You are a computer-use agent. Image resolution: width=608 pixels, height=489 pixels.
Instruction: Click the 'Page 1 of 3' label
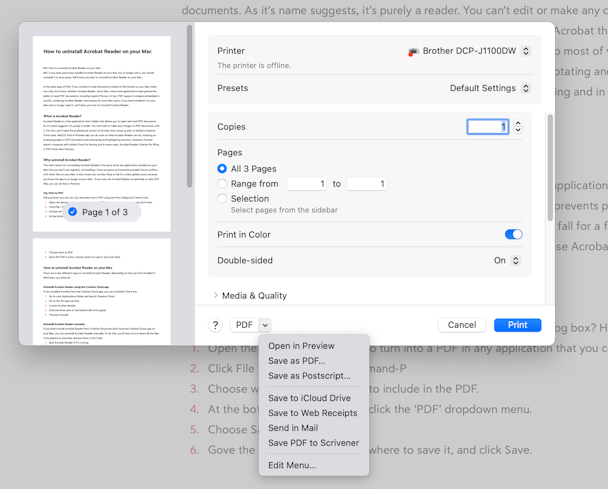coord(105,212)
